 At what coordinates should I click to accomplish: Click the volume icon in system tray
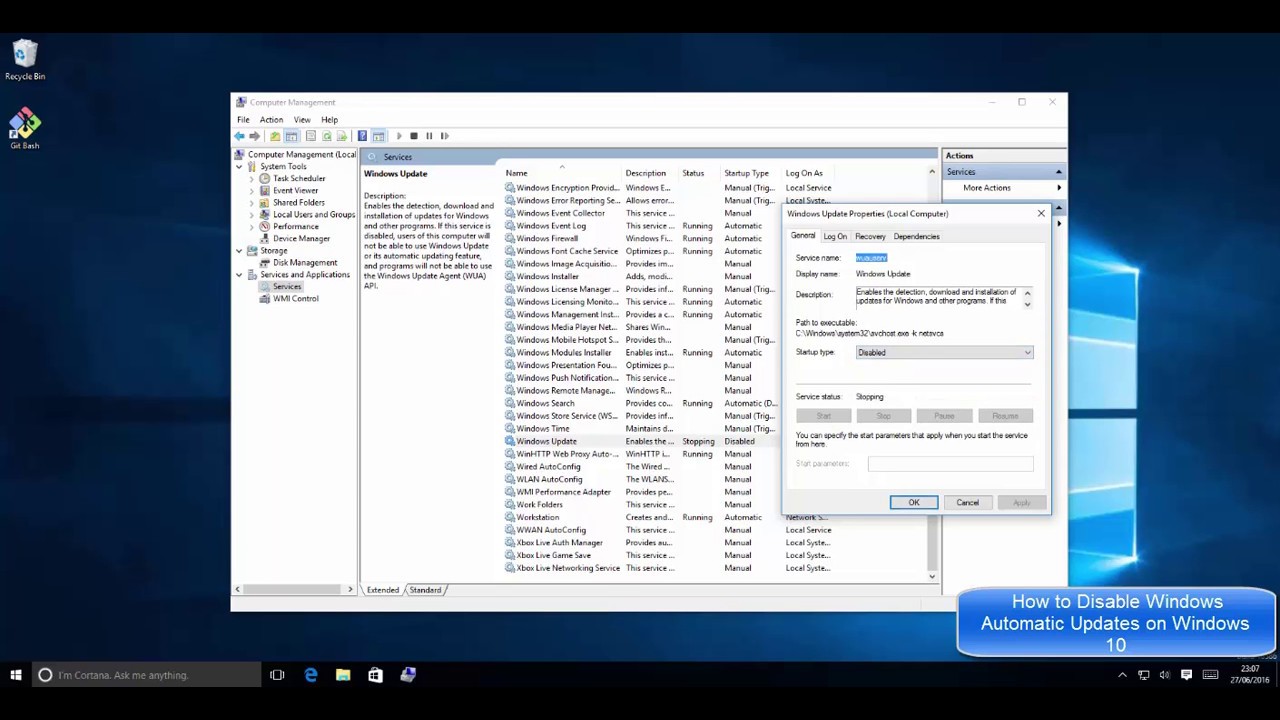[1164, 675]
